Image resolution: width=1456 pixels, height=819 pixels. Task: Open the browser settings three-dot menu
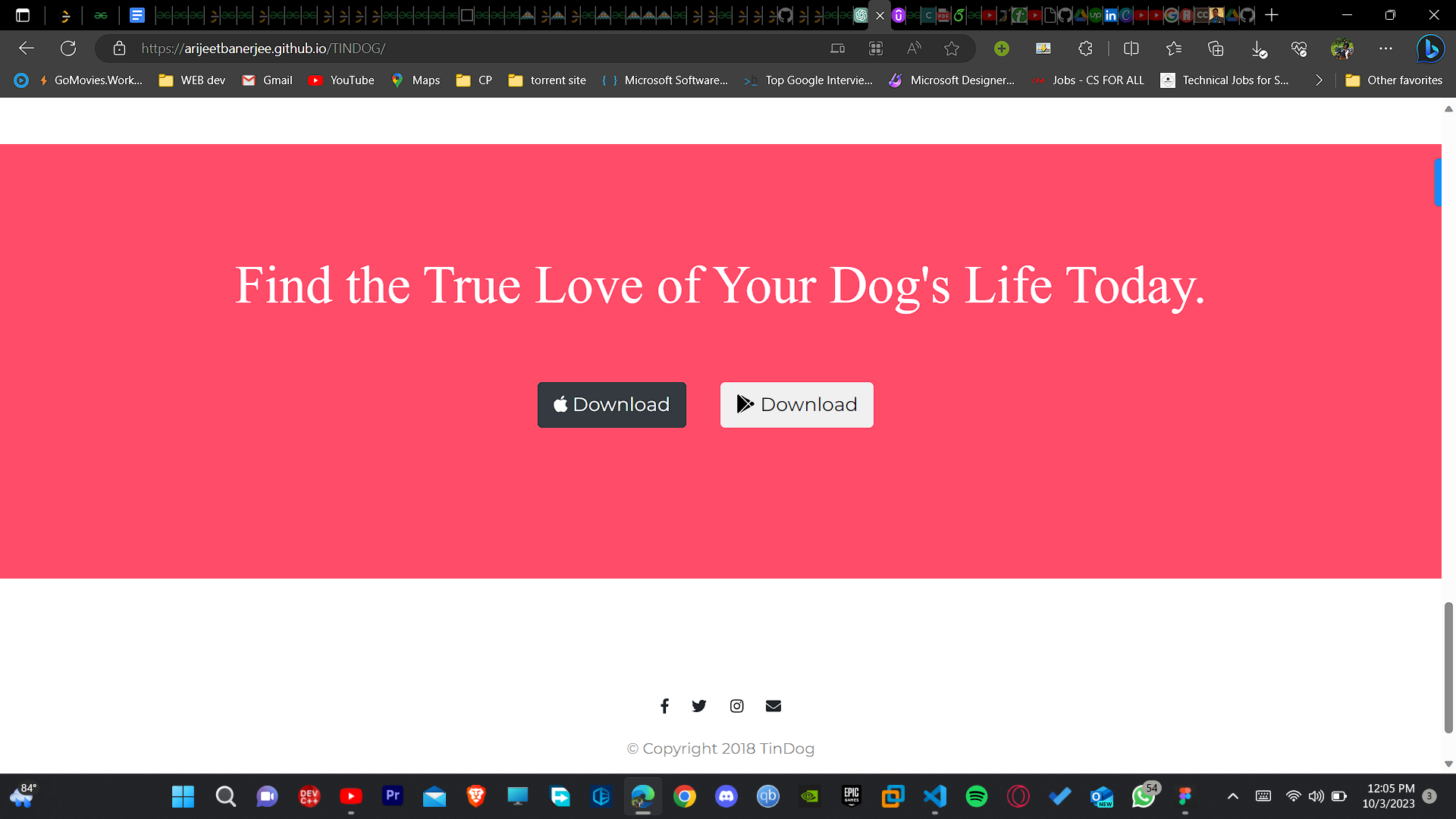[x=1386, y=49]
